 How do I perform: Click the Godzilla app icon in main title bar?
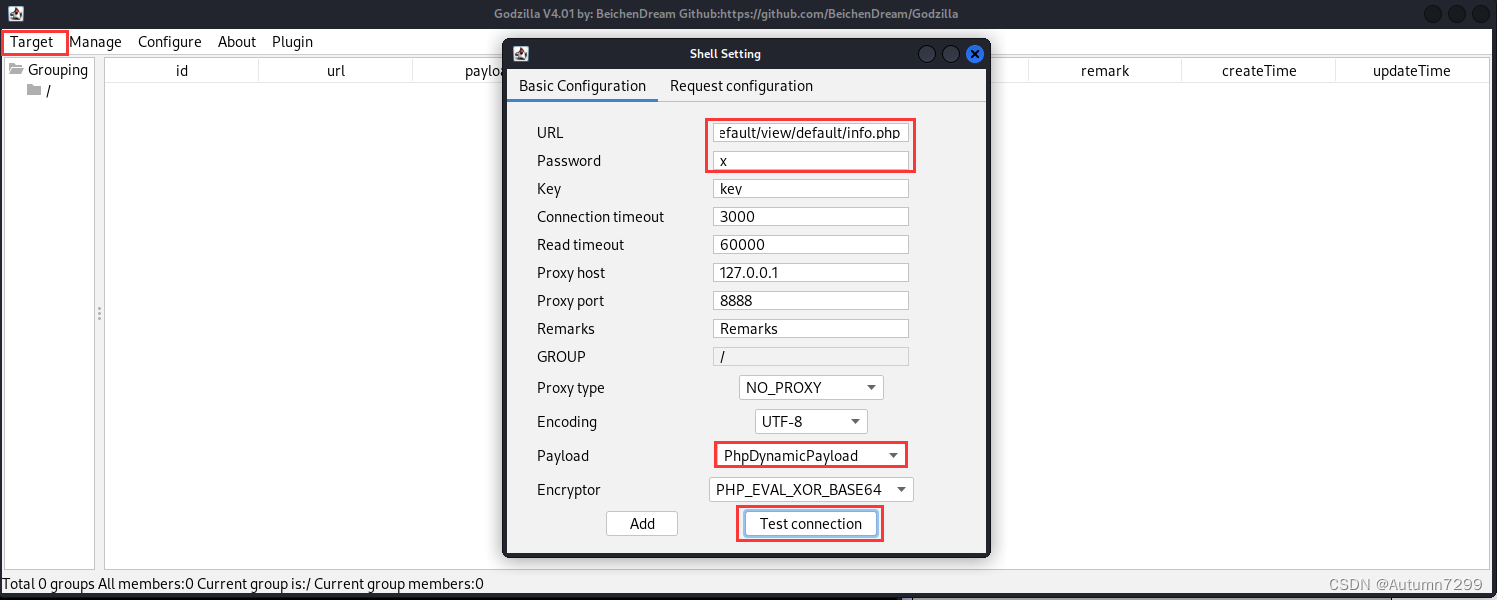click(x=16, y=14)
